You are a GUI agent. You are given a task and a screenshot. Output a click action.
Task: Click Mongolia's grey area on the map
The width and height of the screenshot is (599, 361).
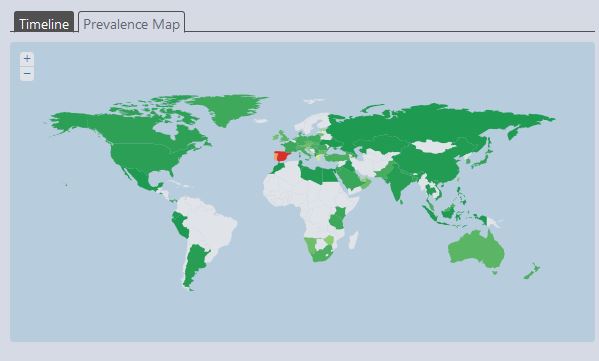(434, 146)
